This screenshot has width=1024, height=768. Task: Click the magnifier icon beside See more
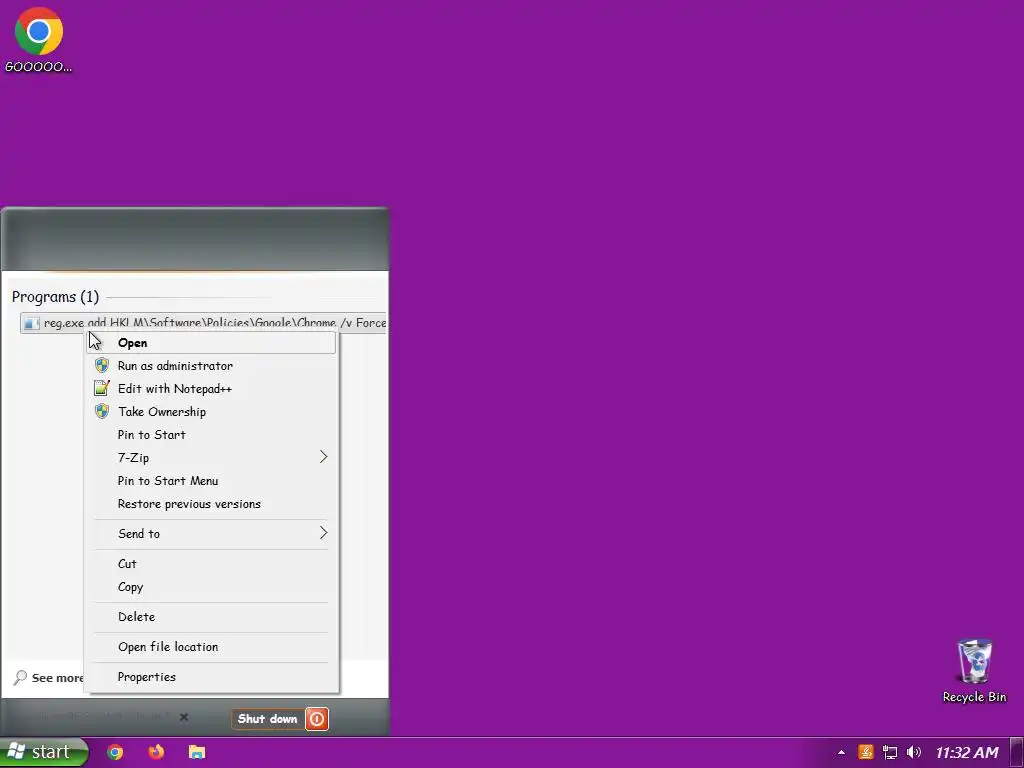point(20,677)
